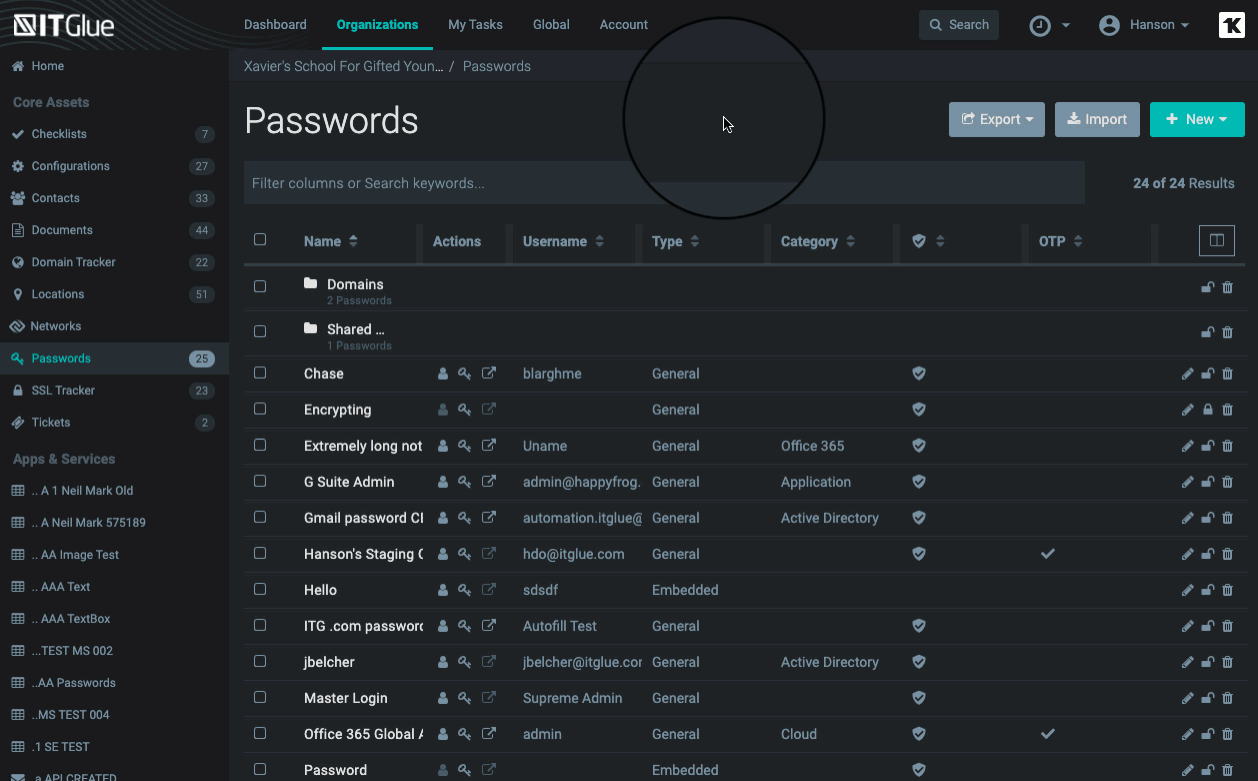Click the lock icon on Encrypting row
This screenshot has height=781, width=1258.
click(x=1208, y=410)
